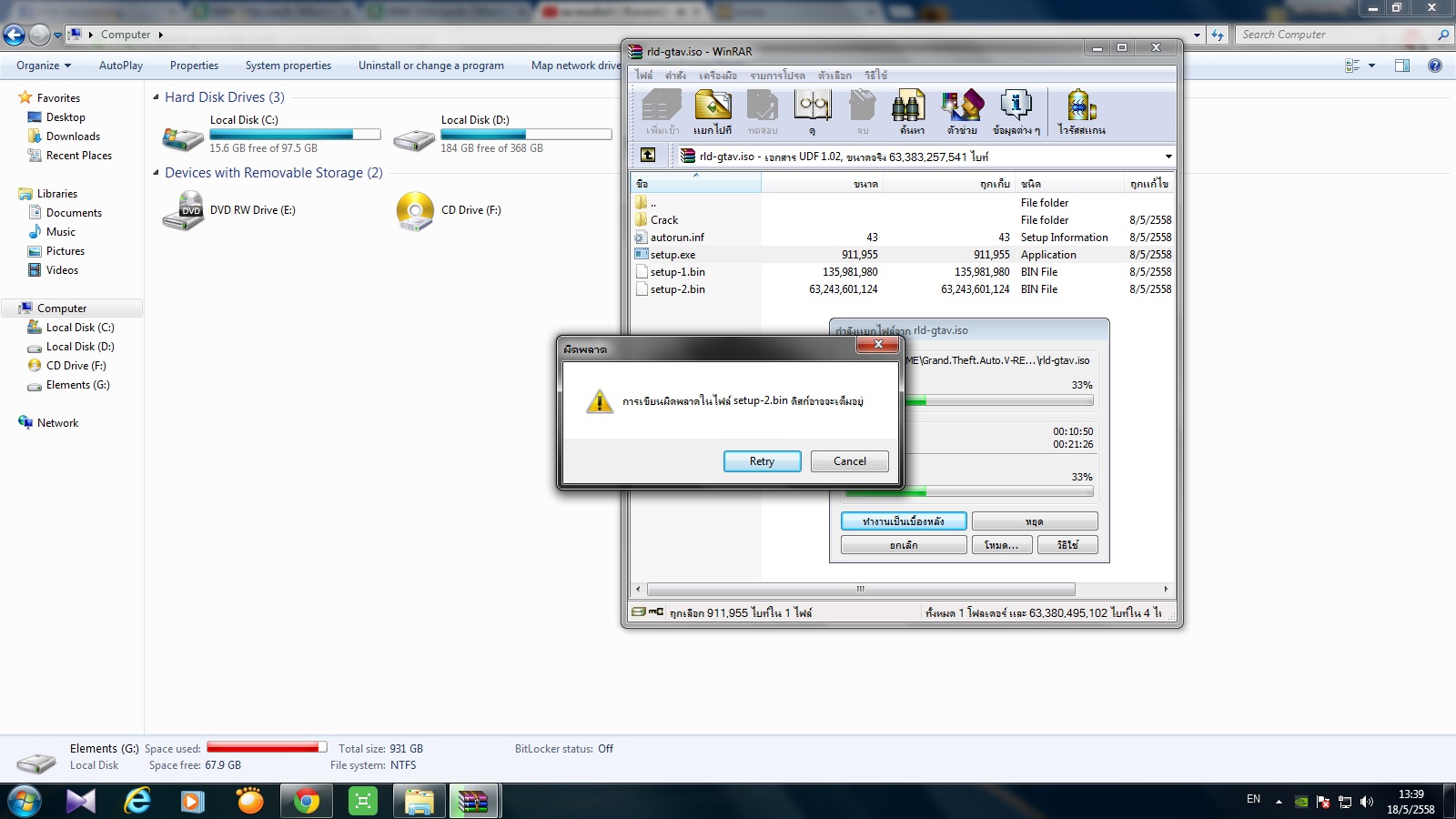Screen dimensions: 1456x819
Task: Click WinRAR's ค้นหา (Find) binoculars icon
Action: [x=911, y=112]
